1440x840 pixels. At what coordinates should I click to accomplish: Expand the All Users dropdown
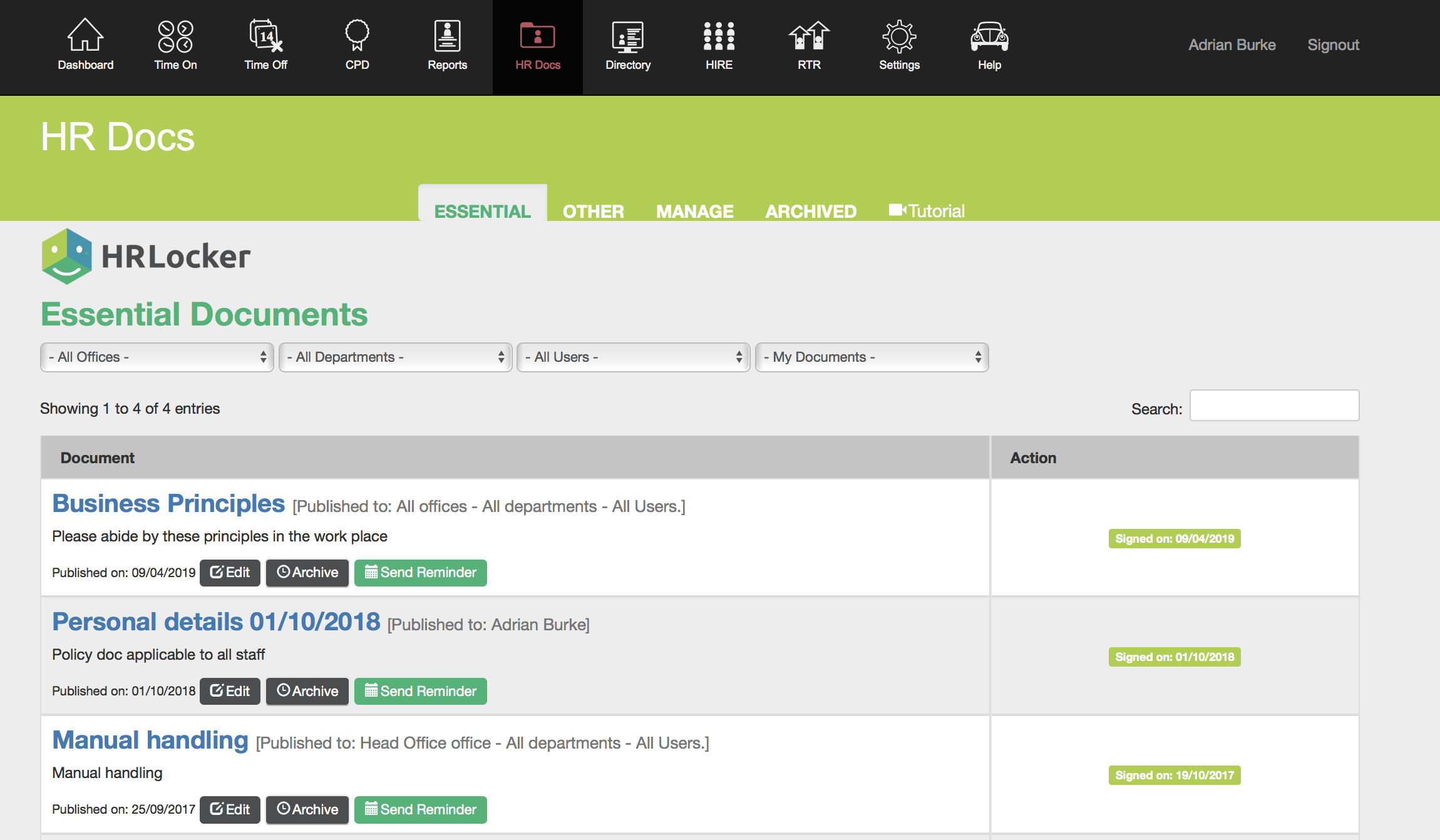[634, 357]
